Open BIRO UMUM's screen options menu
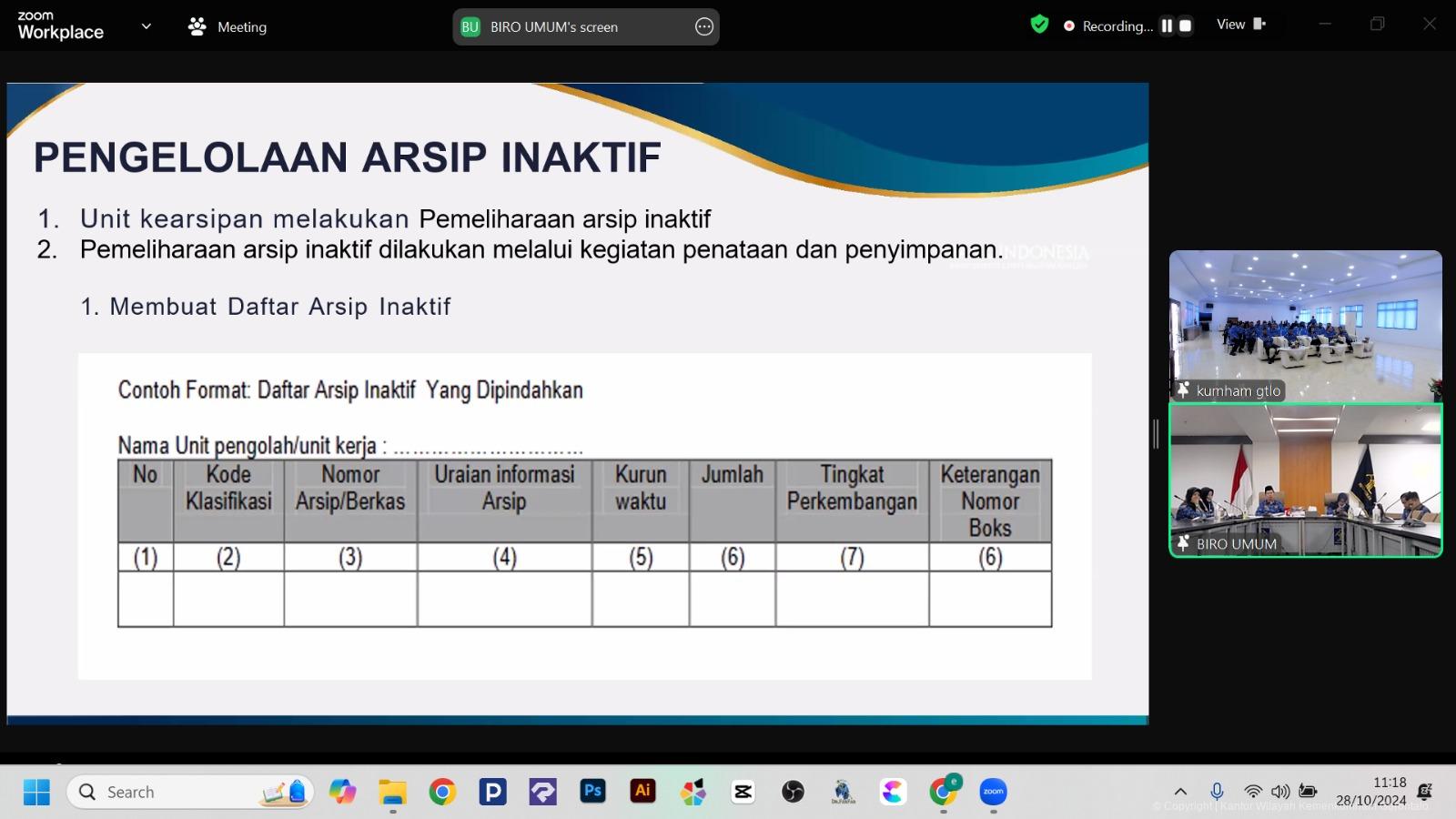This screenshot has height=819, width=1456. click(703, 26)
